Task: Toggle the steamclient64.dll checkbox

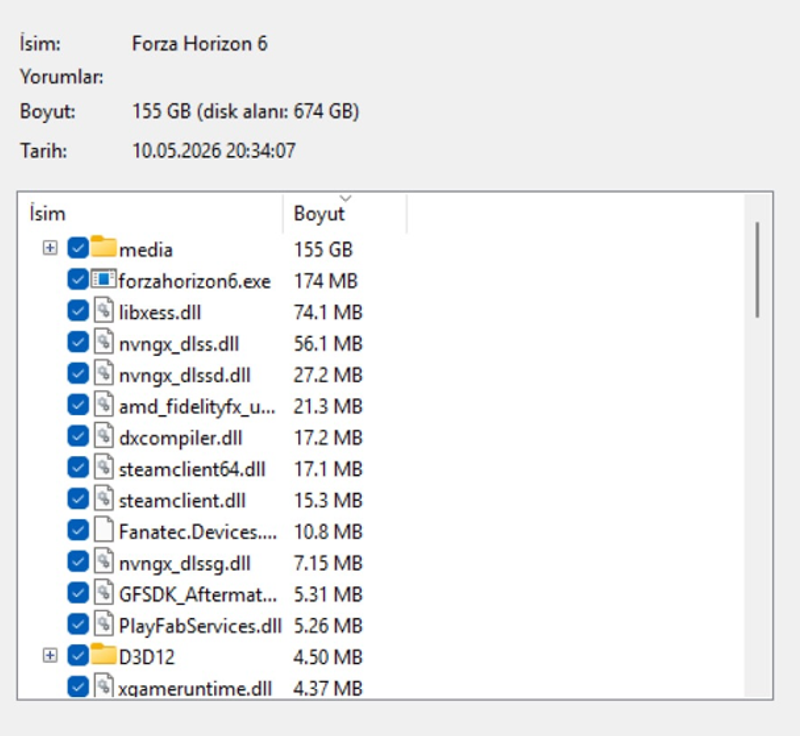Action: 78,468
